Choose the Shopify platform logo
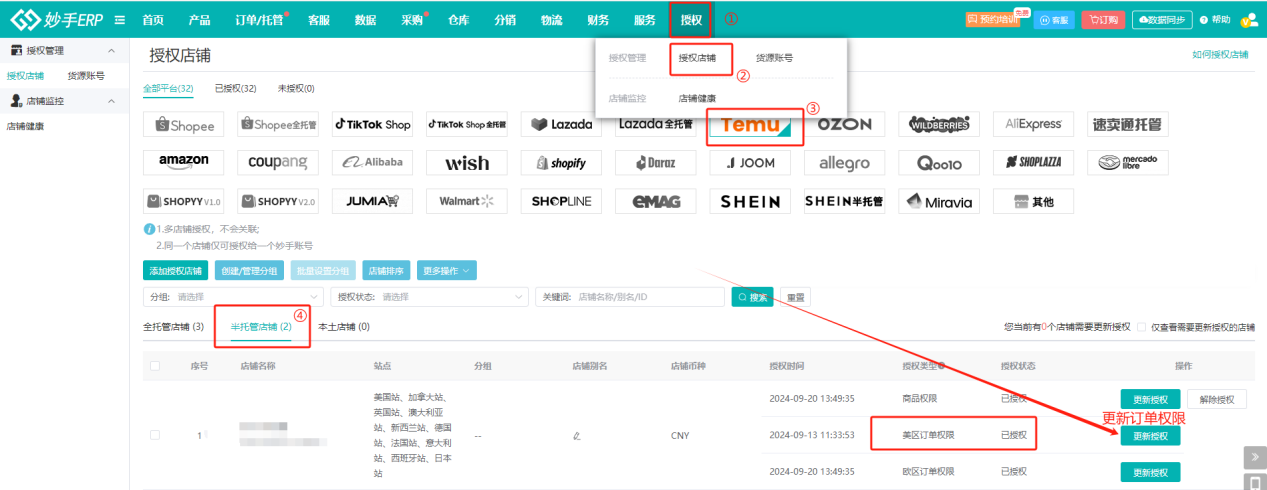Viewport: 1267px width, 490px height. (x=562, y=162)
